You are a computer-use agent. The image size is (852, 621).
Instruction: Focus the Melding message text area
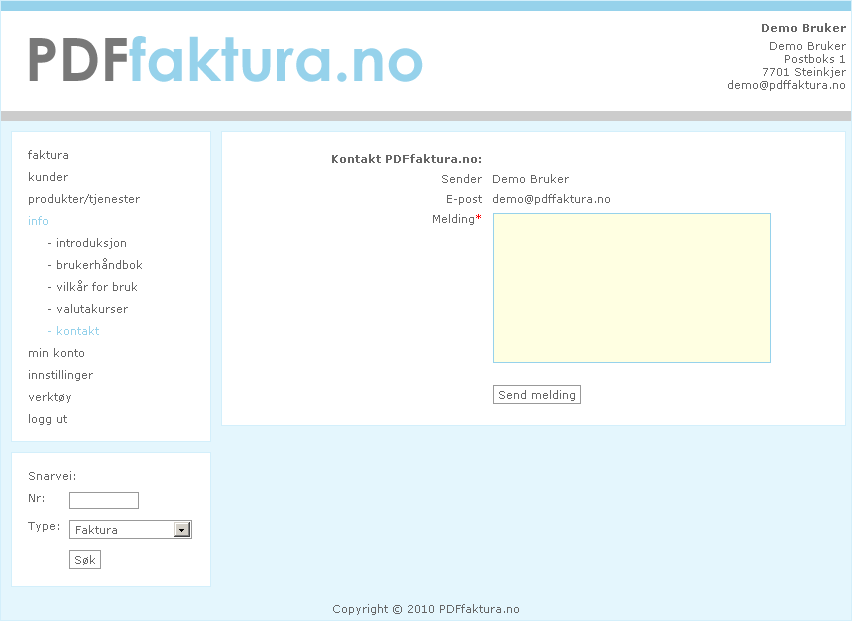pyautogui.click(x=631, y=288)
